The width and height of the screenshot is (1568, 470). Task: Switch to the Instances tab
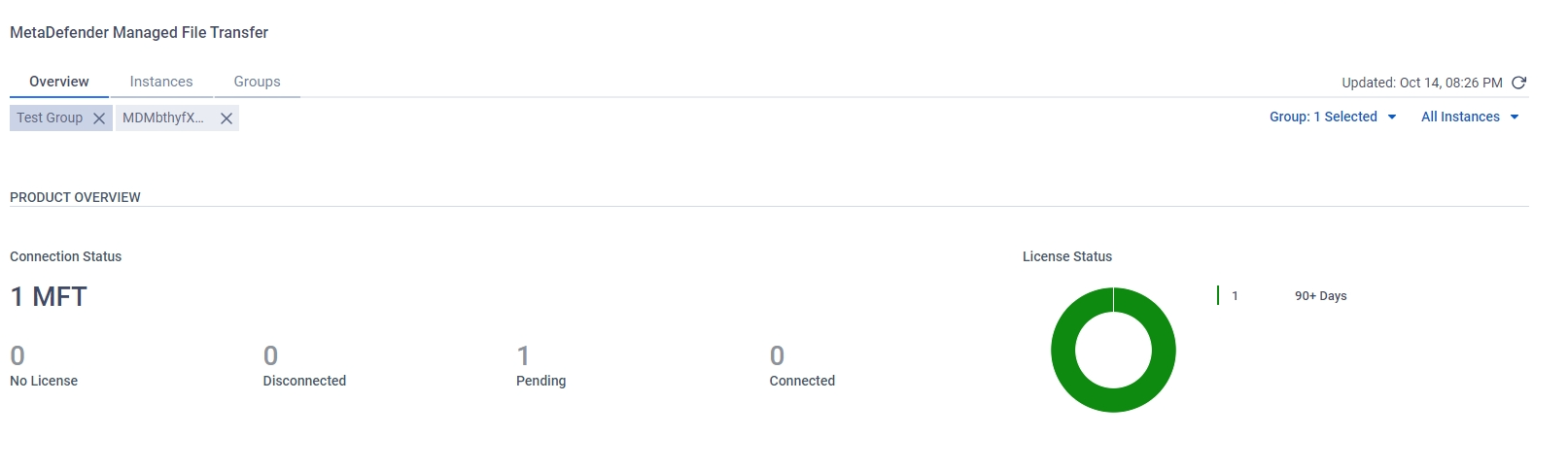(161, 82)
